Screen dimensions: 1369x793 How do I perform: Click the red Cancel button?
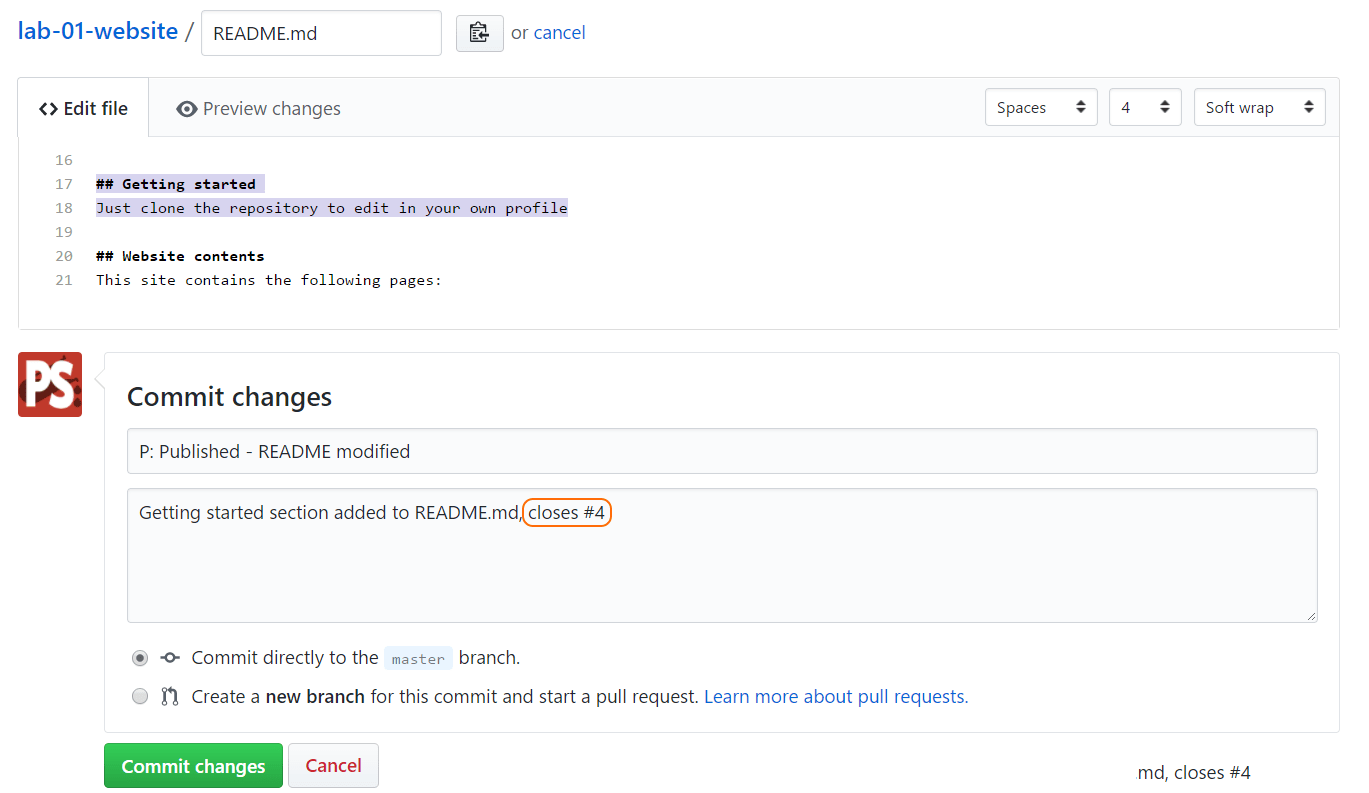pos(333,766)
